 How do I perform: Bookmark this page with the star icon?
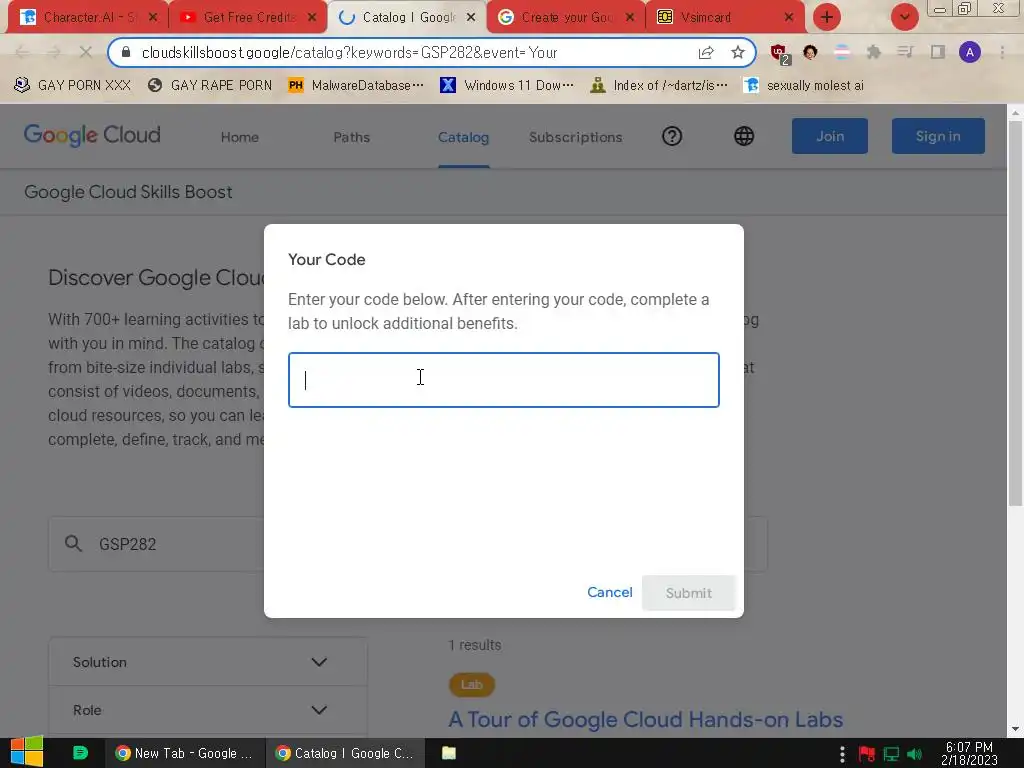point(738,53)
